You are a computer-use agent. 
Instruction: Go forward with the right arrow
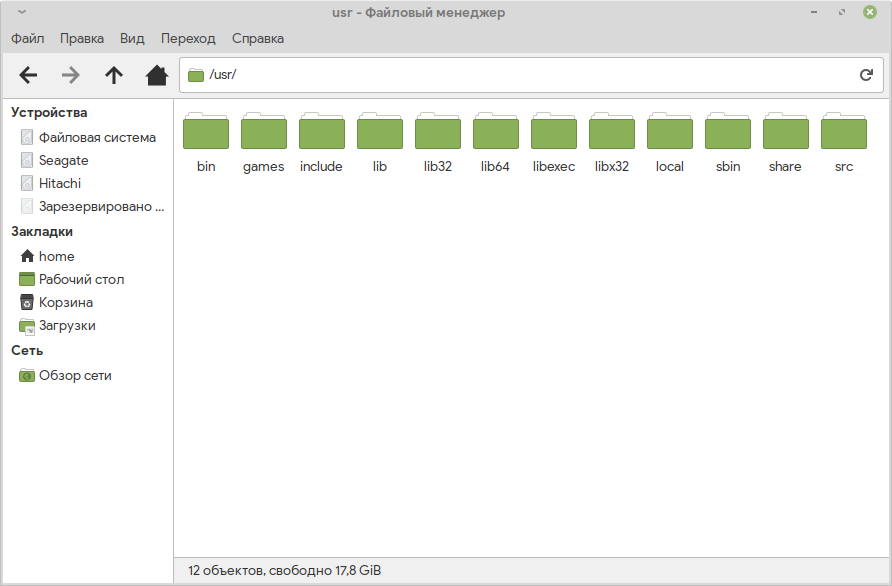[71, 75]
